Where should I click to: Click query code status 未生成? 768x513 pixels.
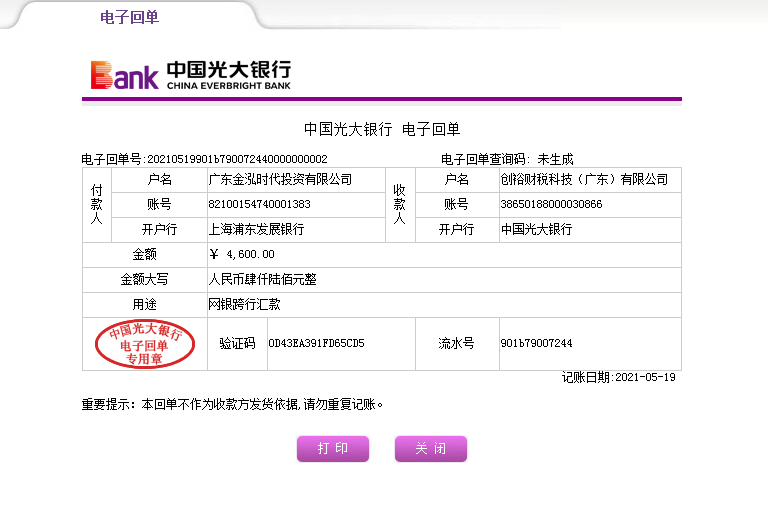click(x=555, y=159)
